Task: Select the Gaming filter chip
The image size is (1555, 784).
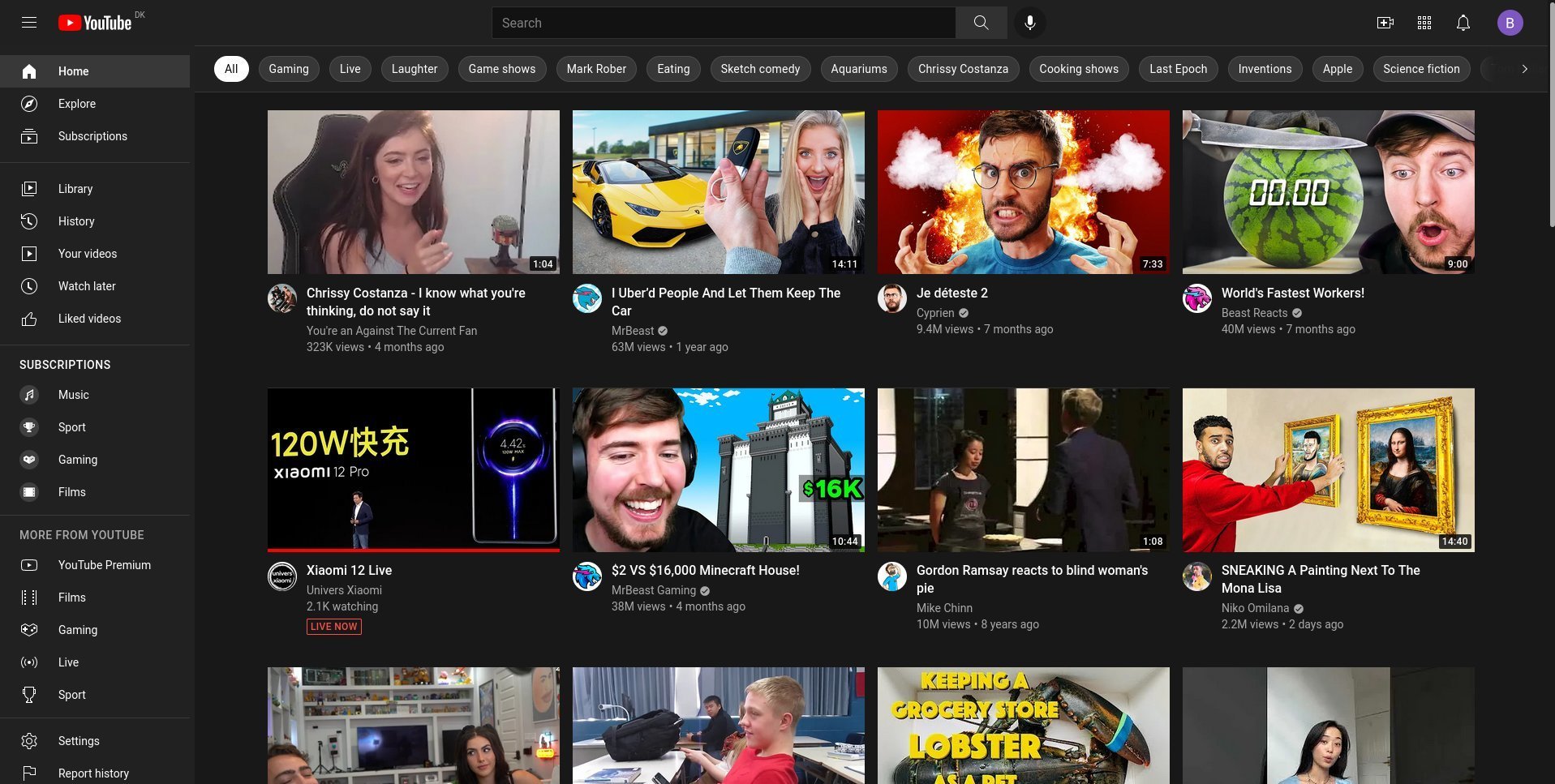Action: (289, 69)
